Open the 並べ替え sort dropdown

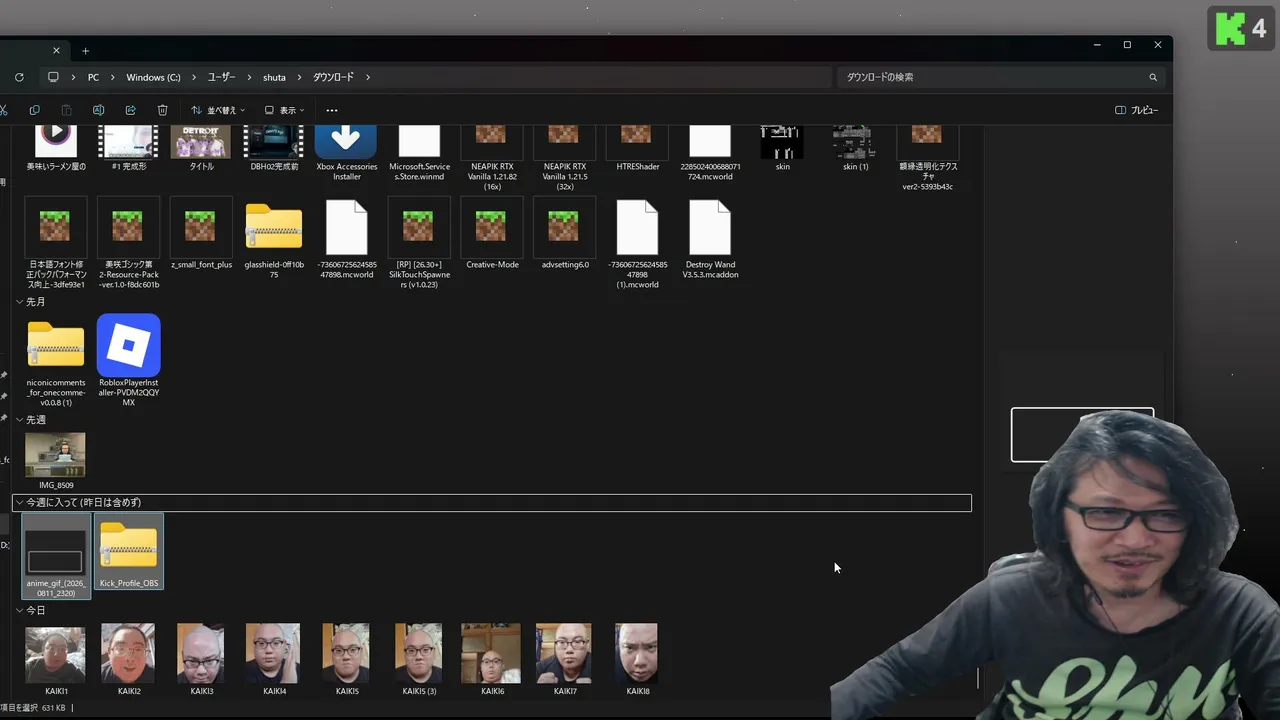point(218,110)
